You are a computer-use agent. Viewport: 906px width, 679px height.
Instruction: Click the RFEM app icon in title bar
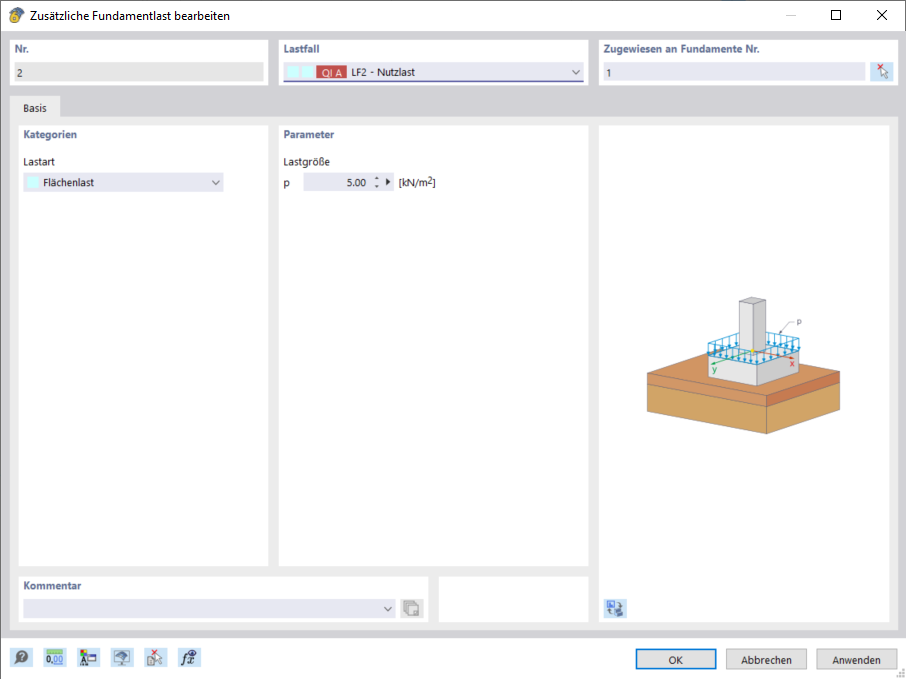pyautogui.click(x=16, y=16)
